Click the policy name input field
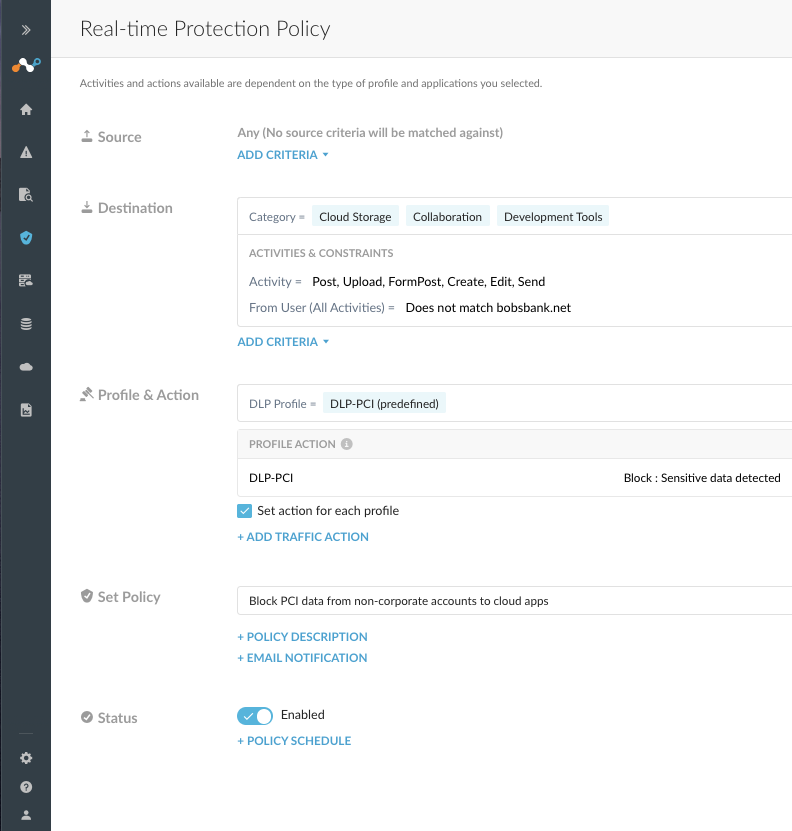The width and height of the screenshot is (792, 831). click(514, 600)
